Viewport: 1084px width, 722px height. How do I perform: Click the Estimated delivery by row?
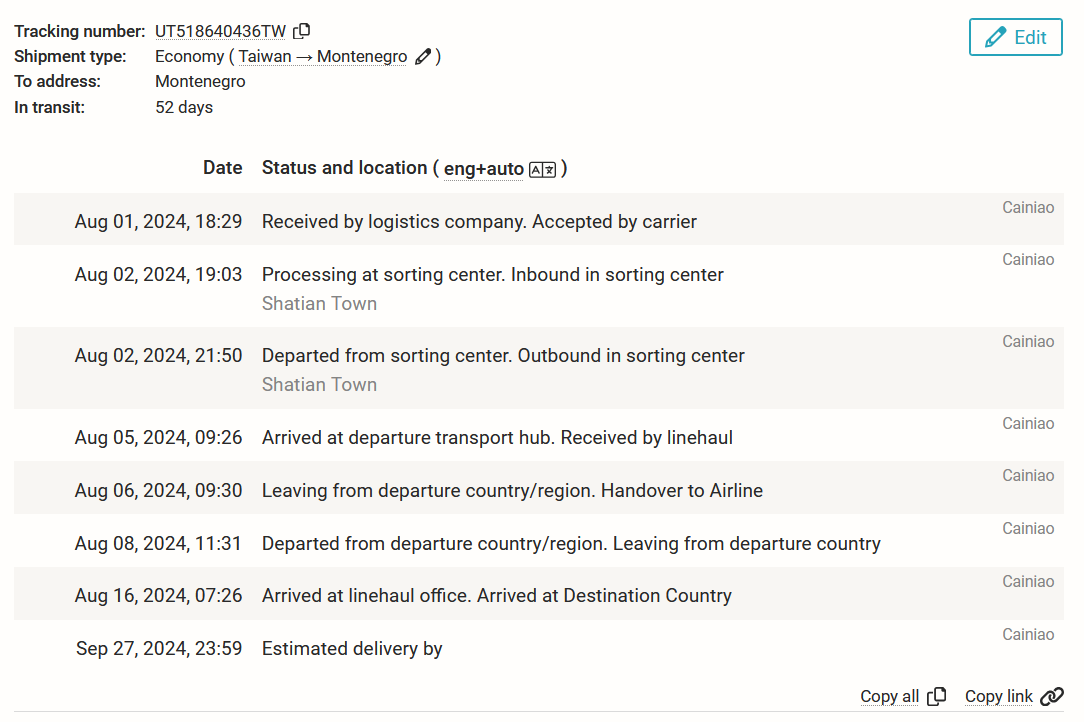pyautogui.click(x=539, y=647)
